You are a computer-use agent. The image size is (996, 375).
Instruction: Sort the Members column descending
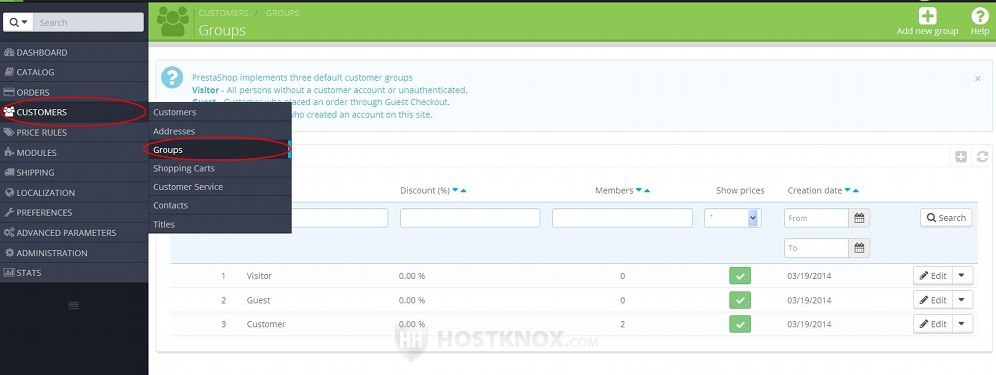pos(639,191)
